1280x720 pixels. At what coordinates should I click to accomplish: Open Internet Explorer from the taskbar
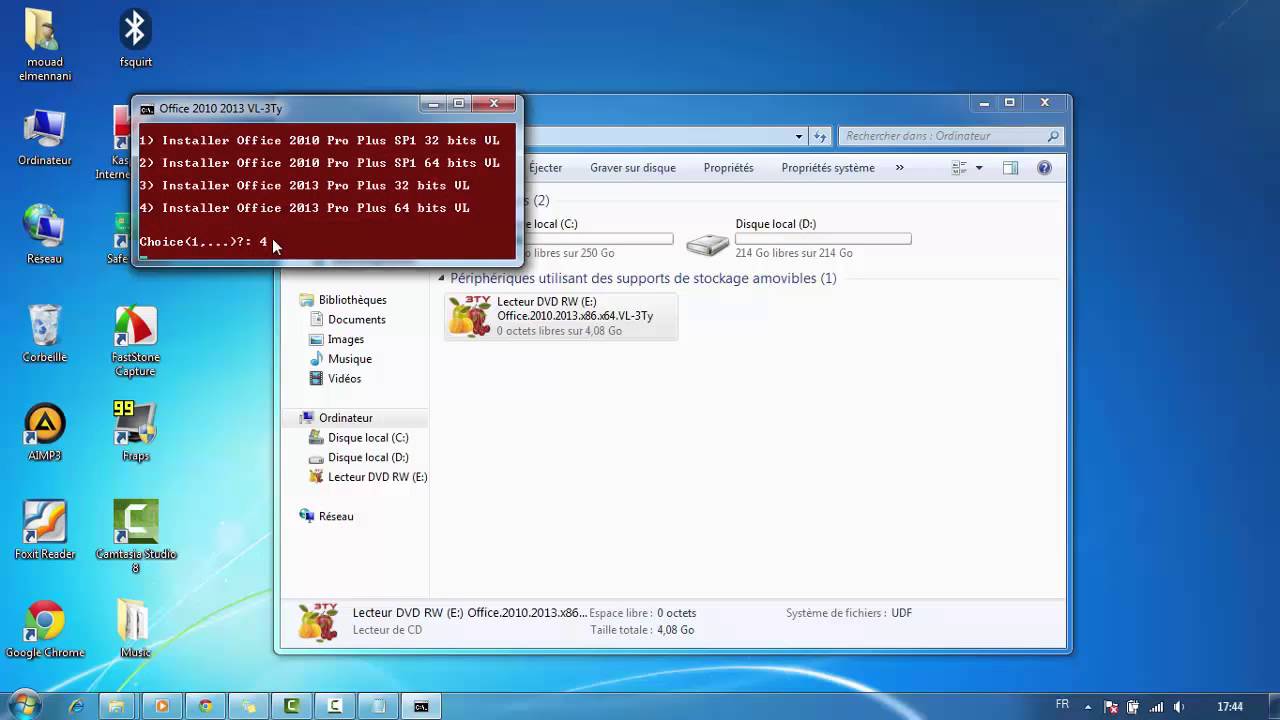pyautogui.click(x=76, y=706)
